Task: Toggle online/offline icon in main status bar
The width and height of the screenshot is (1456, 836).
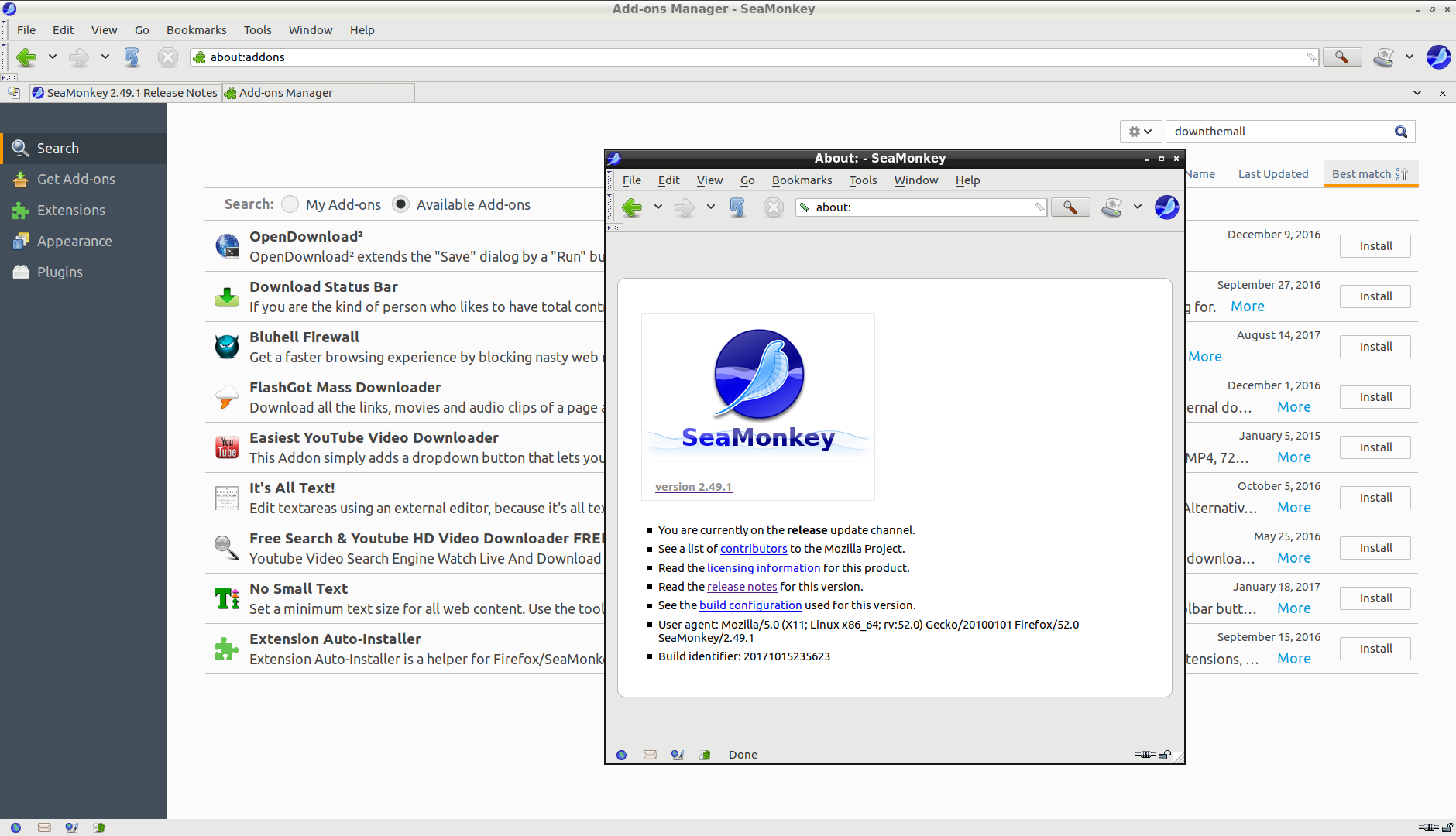Action: pyautogui.click(x=1429, y=827)
